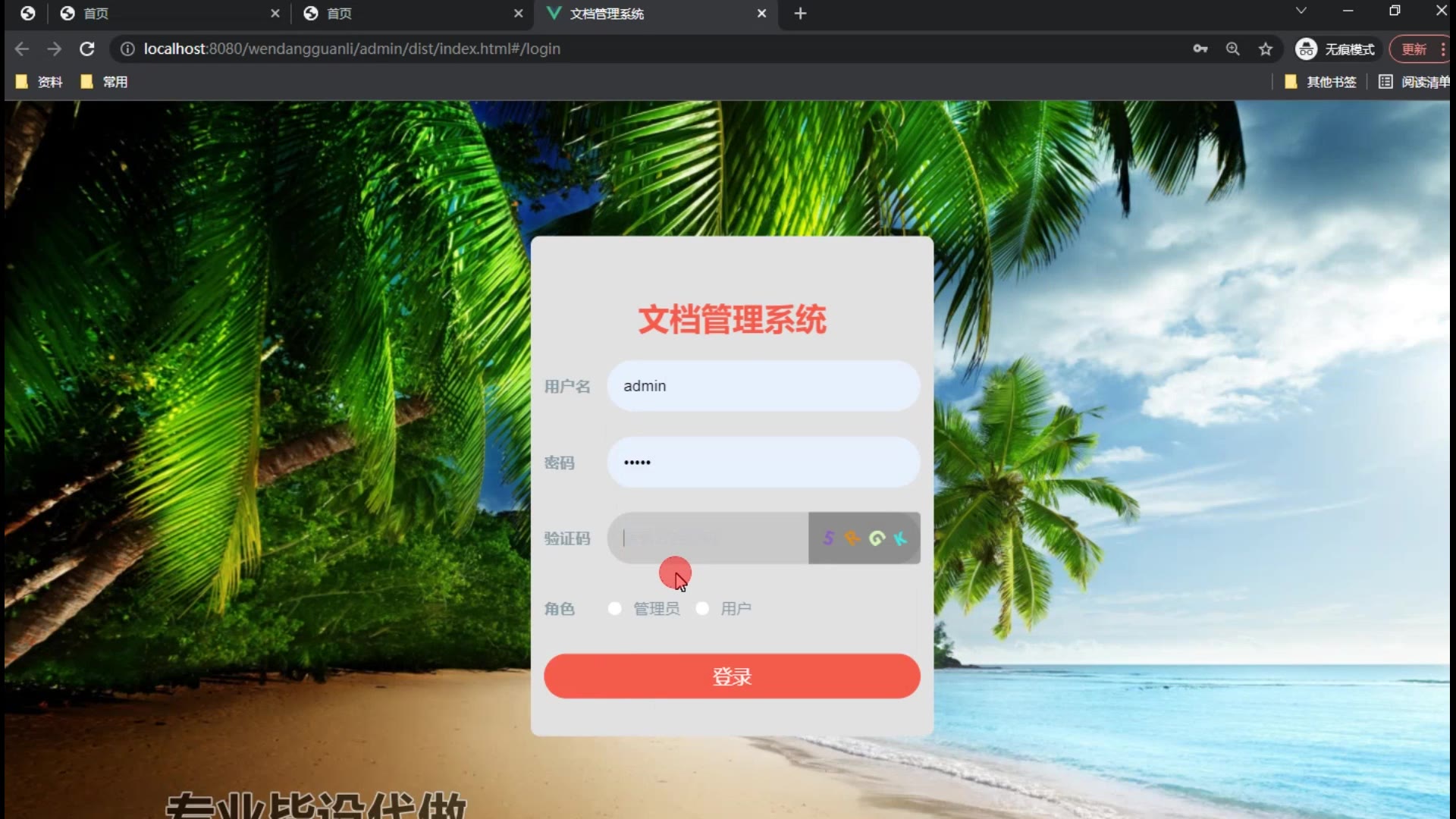View site info icon in address bar
Viewport: 1456px width, 819px height.
[x=127, y=49]
